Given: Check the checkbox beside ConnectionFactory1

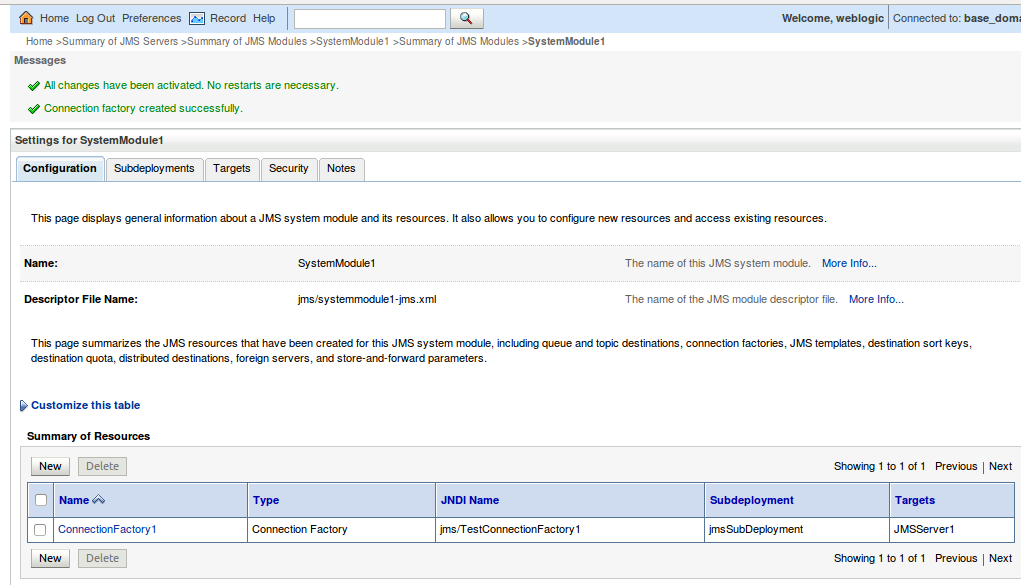Looking at the screenshot, I should point(40,529).
